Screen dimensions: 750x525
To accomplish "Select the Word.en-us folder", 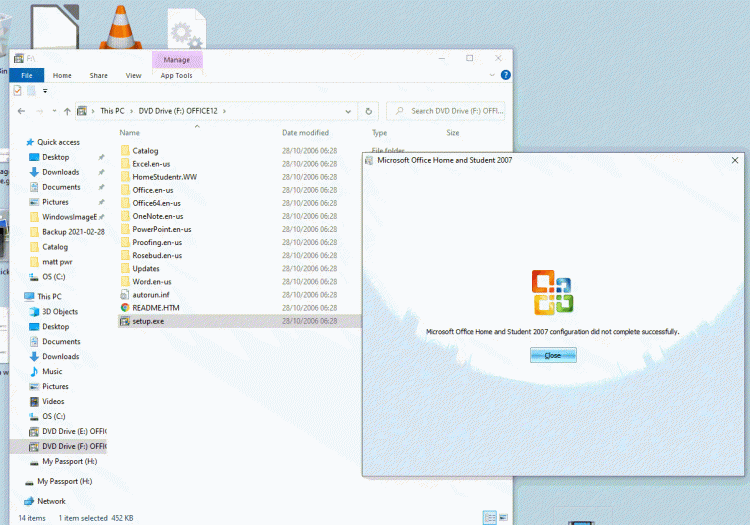I will [x=152, y=282].
